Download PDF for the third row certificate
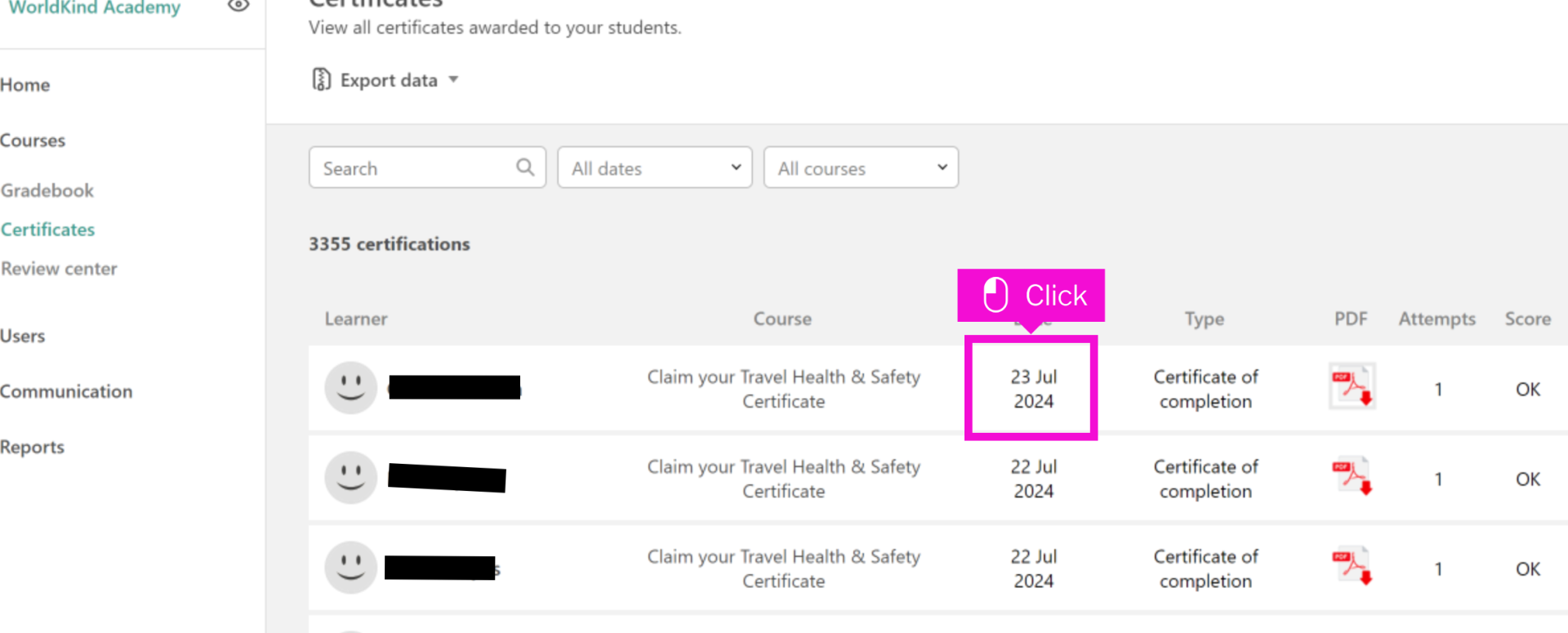This screenshot has width=1568, height=633. pos(1352,566)
